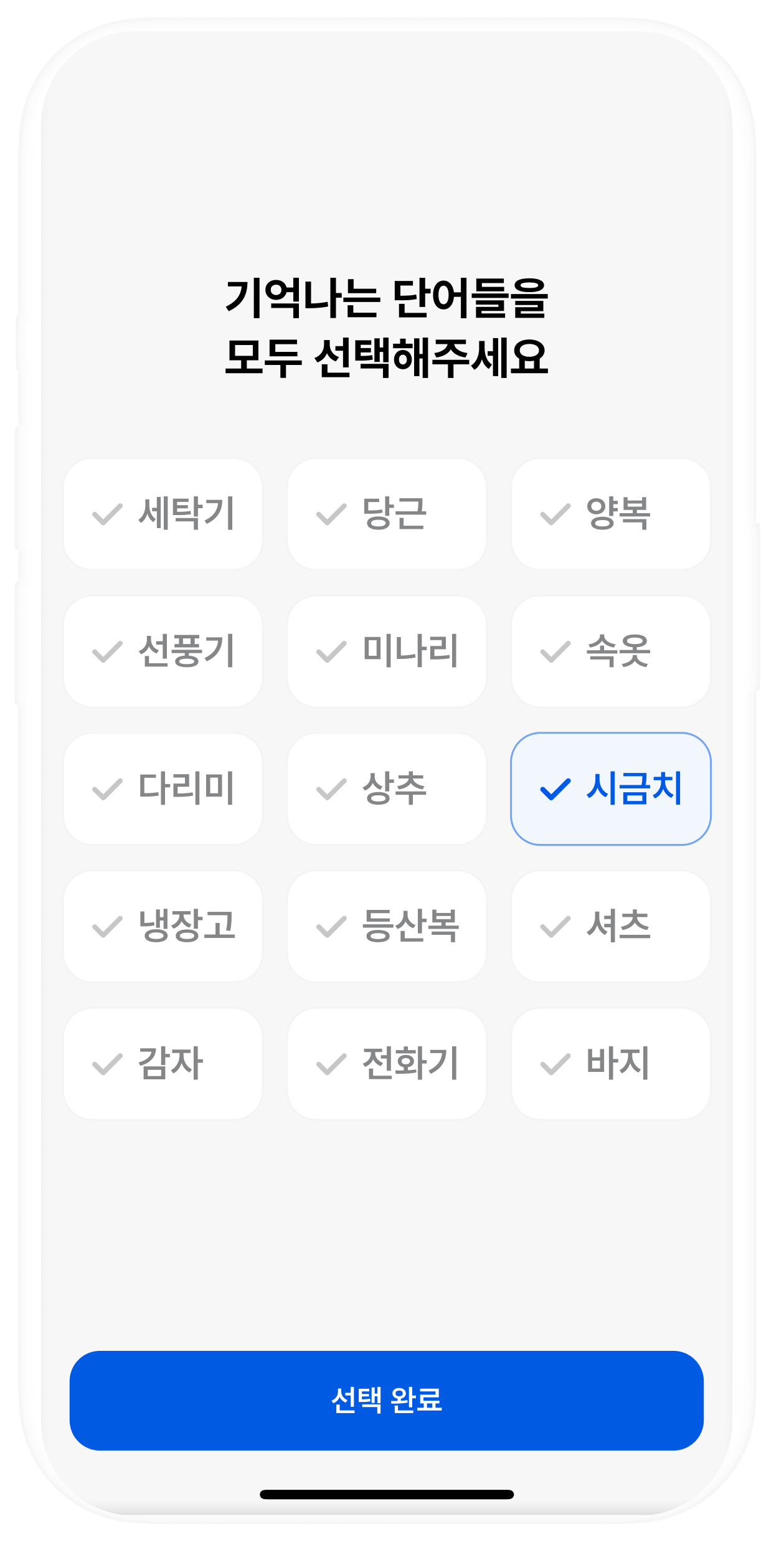Select the 당근 word chip
Screen dimensions: 784x1557
point(387,514)
